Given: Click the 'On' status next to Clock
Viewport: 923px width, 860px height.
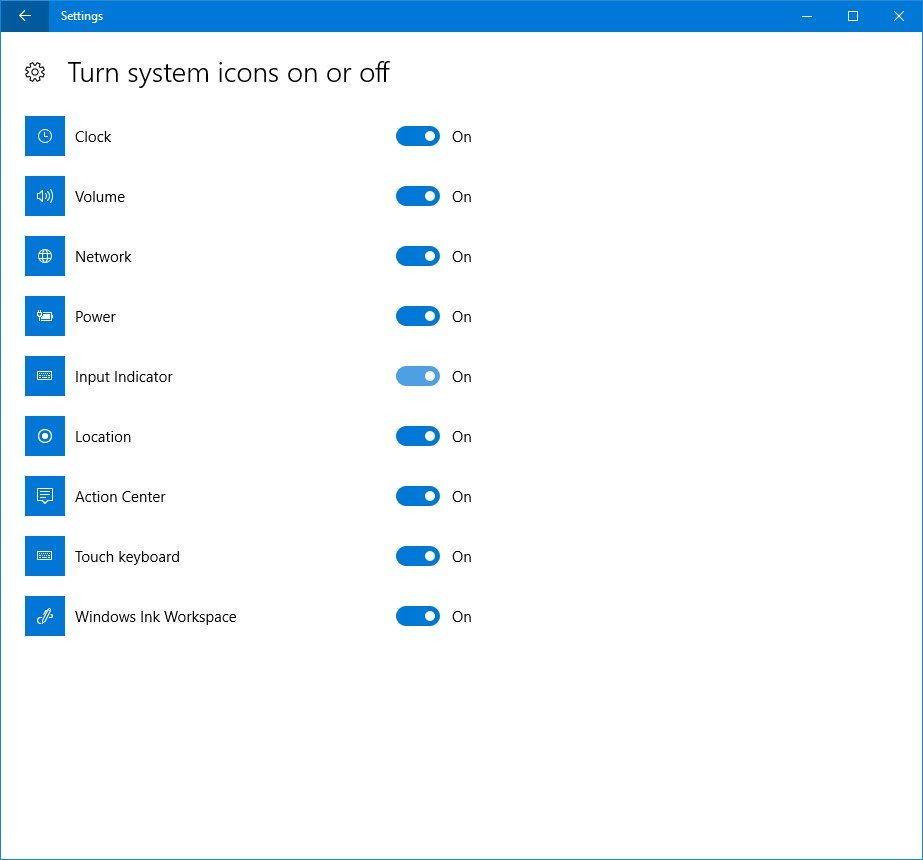Looking at the screenshot, I should 462,137.
